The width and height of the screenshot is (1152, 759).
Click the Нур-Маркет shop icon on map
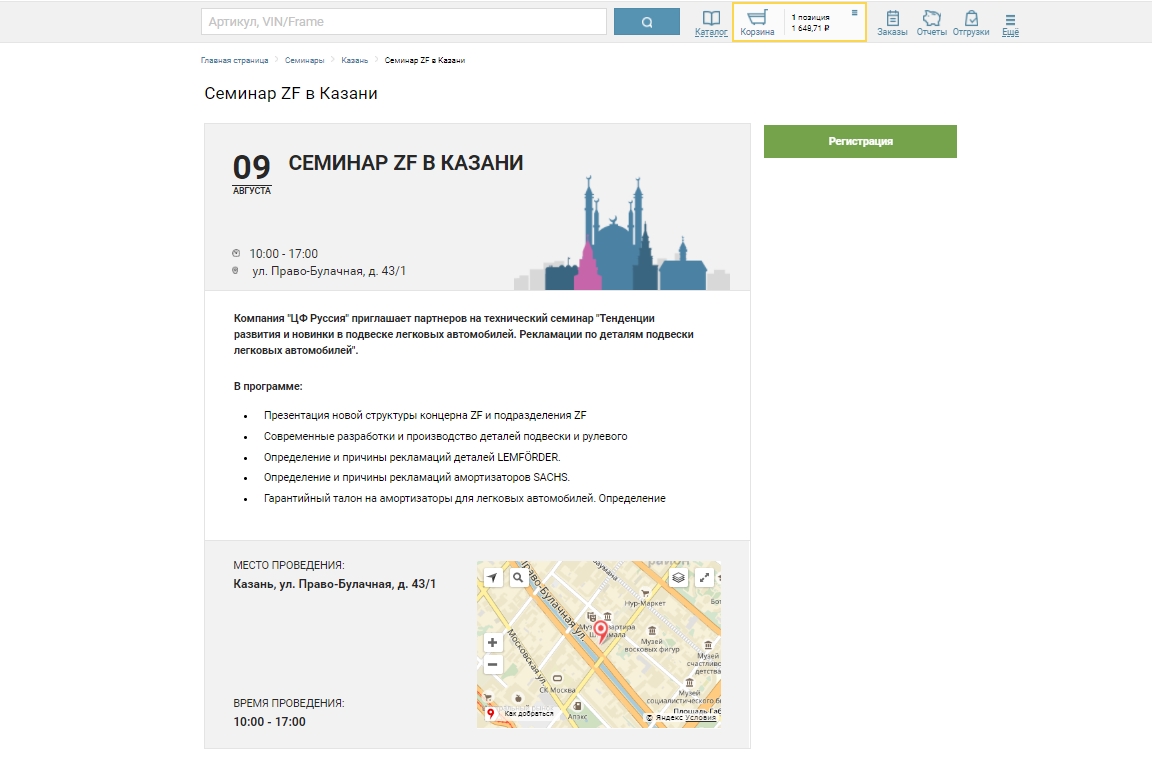point(645,594)
